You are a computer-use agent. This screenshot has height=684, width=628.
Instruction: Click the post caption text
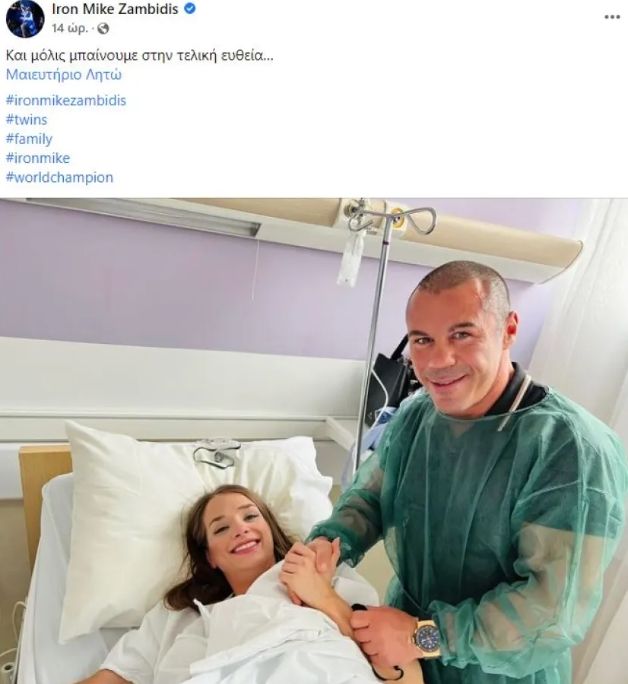(140, 56)
